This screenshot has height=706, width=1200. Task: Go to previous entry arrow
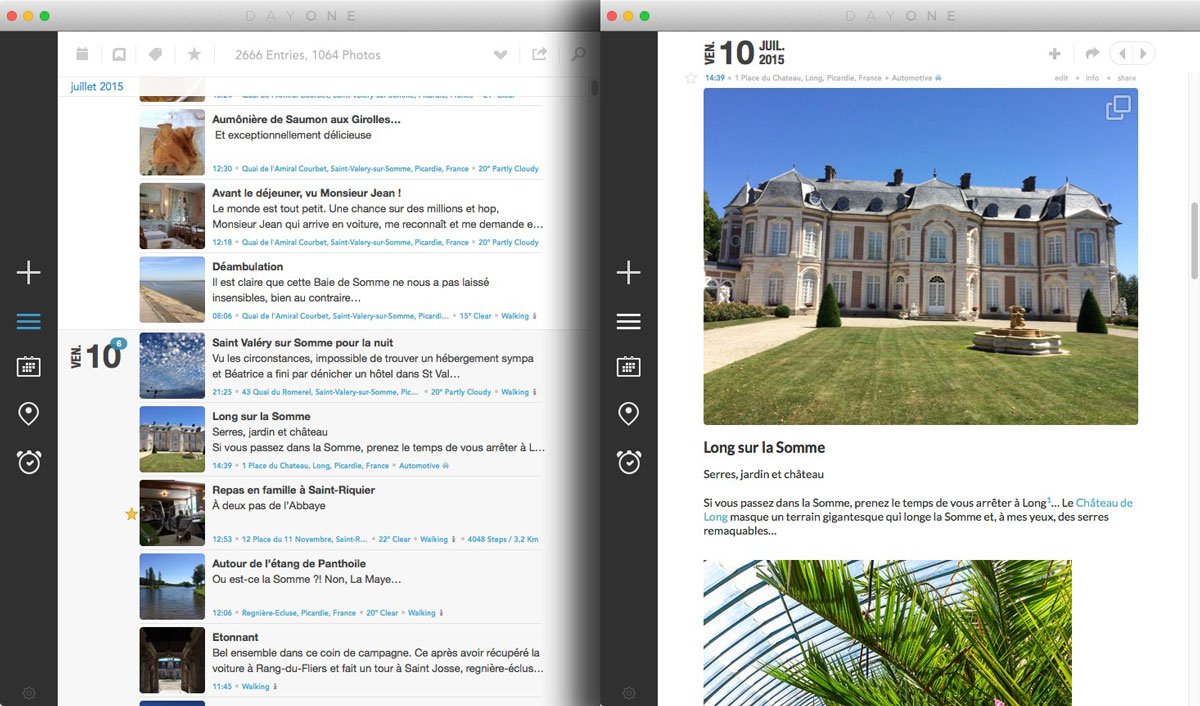1122,54
